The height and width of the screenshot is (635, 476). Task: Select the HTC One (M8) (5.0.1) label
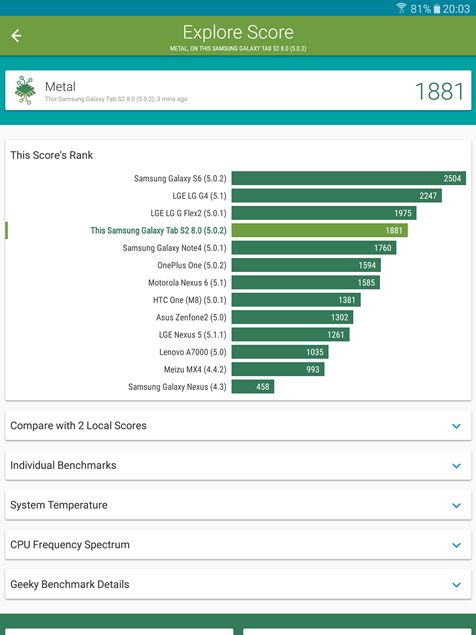190,300
